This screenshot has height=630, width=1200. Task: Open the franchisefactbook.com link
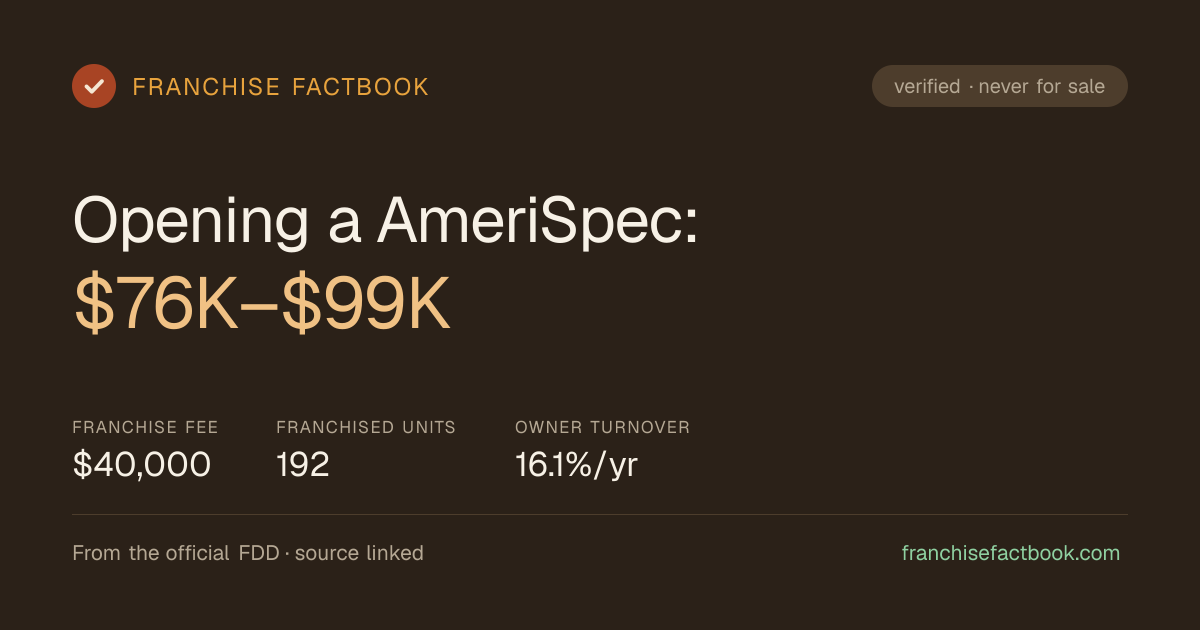click(x=1011, y=553)
